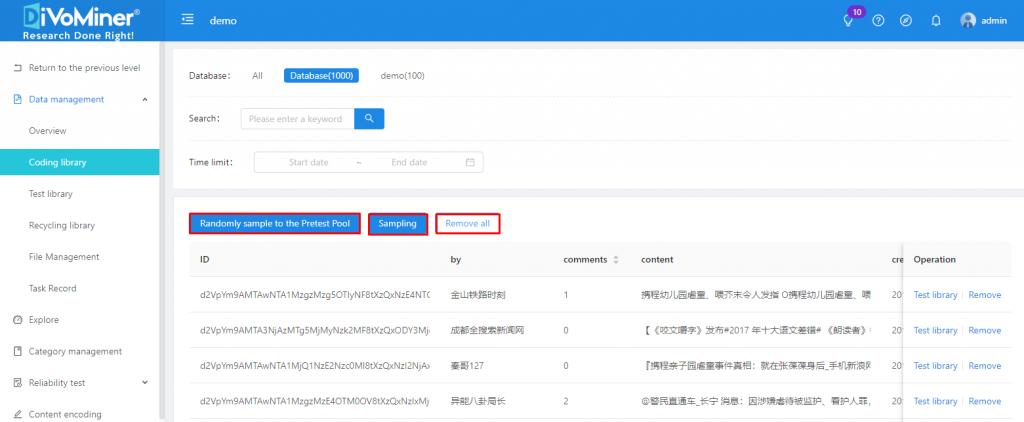Image resolution: width=1024 pixels, height=422 pixels.
Task: Open the compass navigation icon
Action: click(906, 21)
